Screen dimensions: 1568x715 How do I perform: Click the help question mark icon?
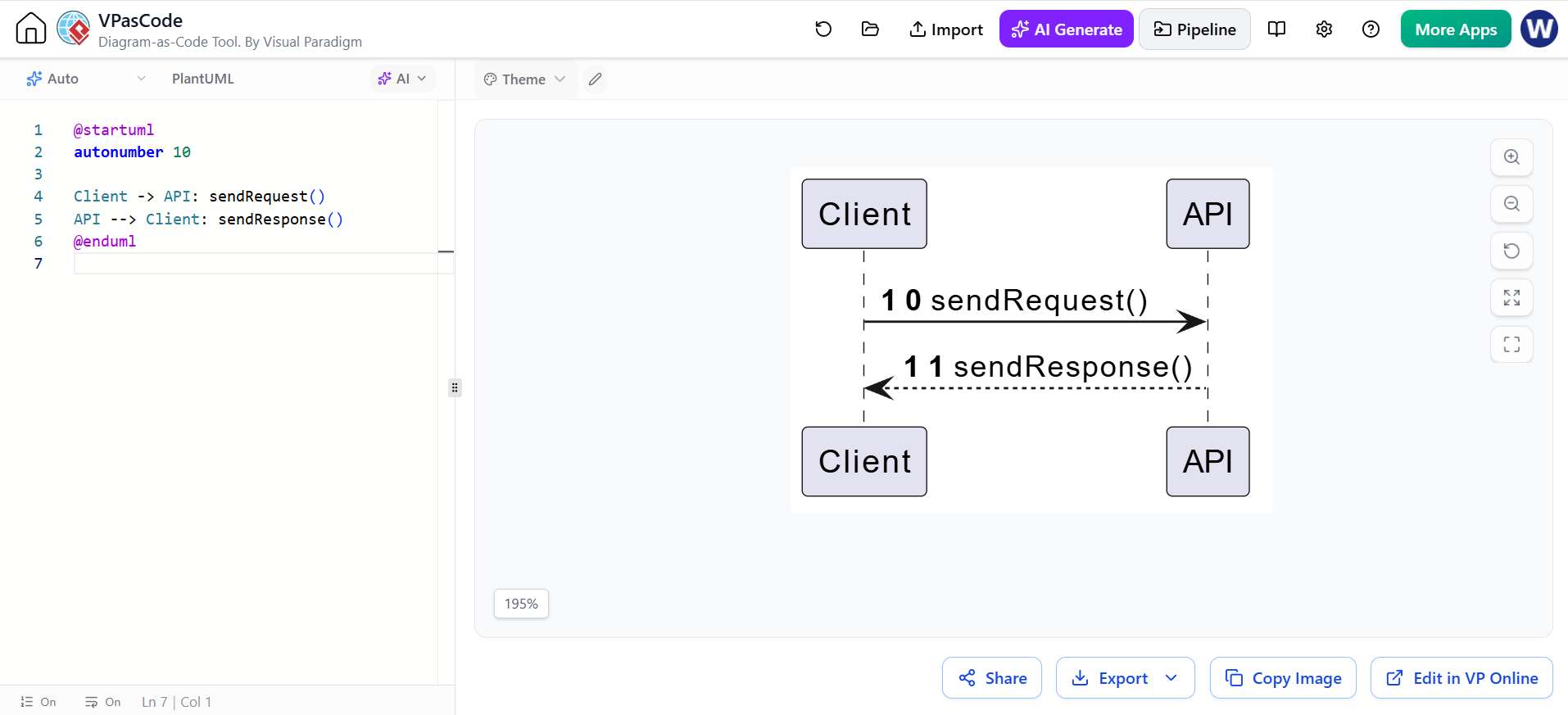1371,29
